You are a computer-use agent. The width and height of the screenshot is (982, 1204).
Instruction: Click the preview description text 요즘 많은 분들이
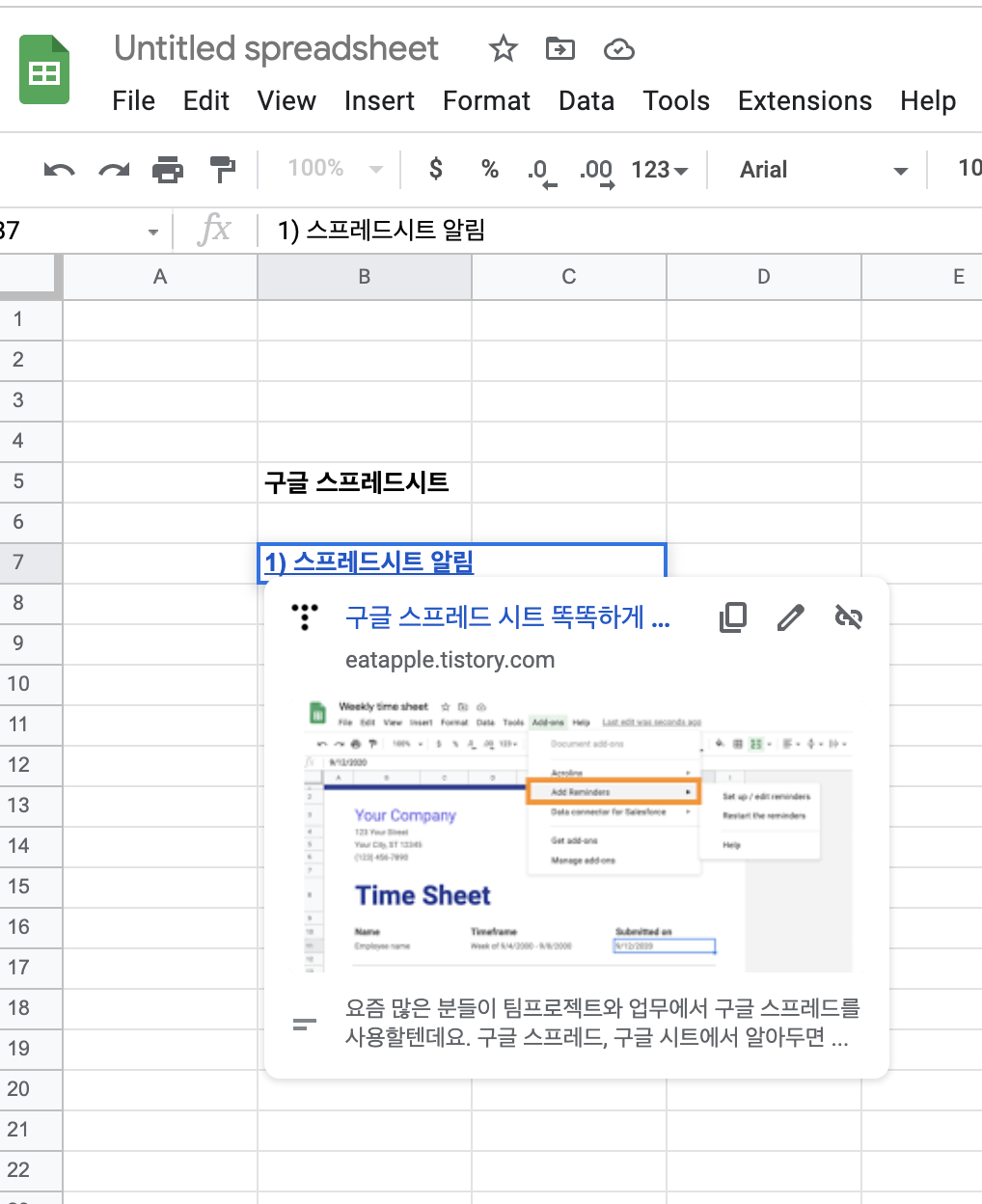click(x=602, y=1023)
